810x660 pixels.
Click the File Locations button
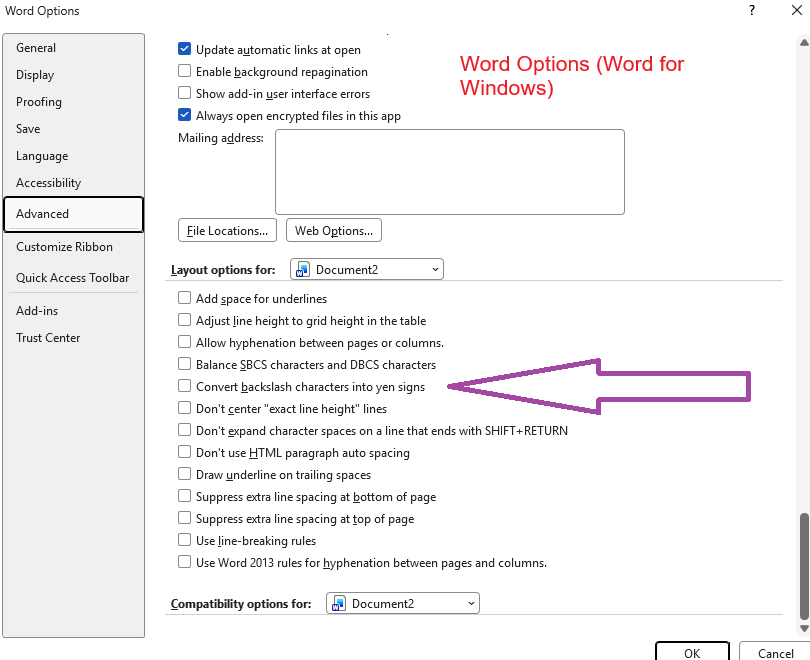coord(227,230)
